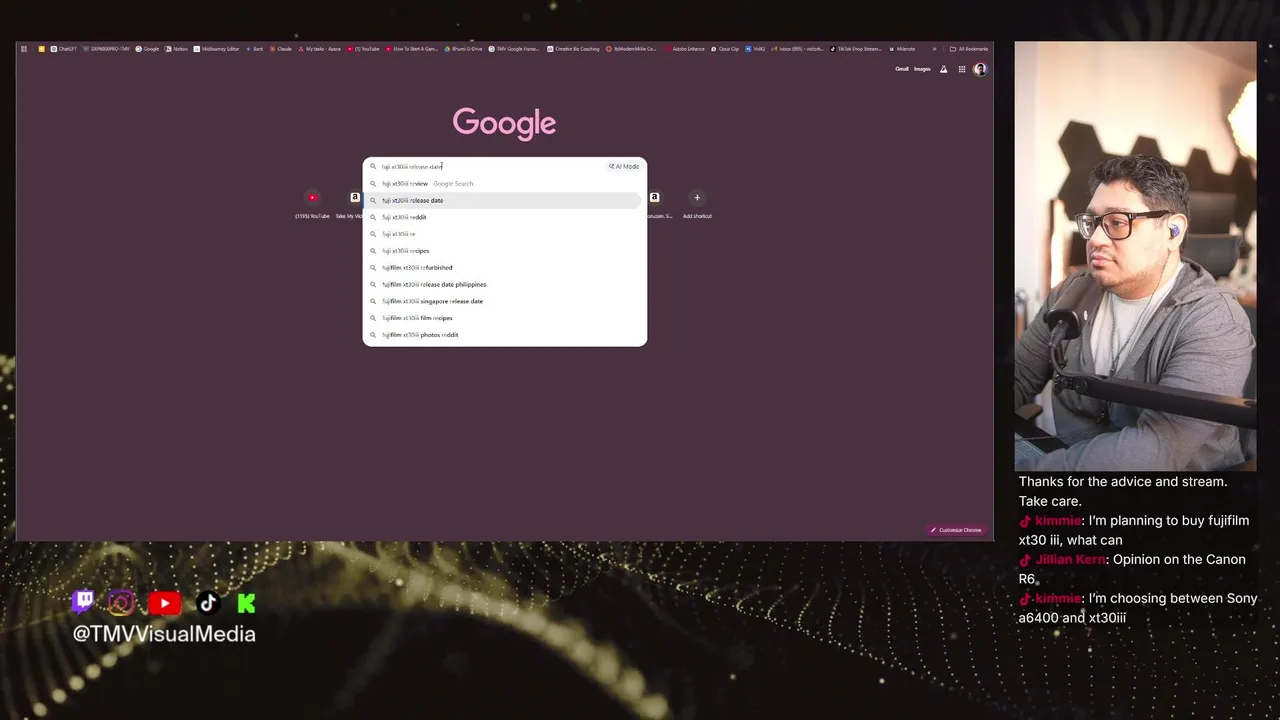Click the Instagram icon in overlay

121,602
